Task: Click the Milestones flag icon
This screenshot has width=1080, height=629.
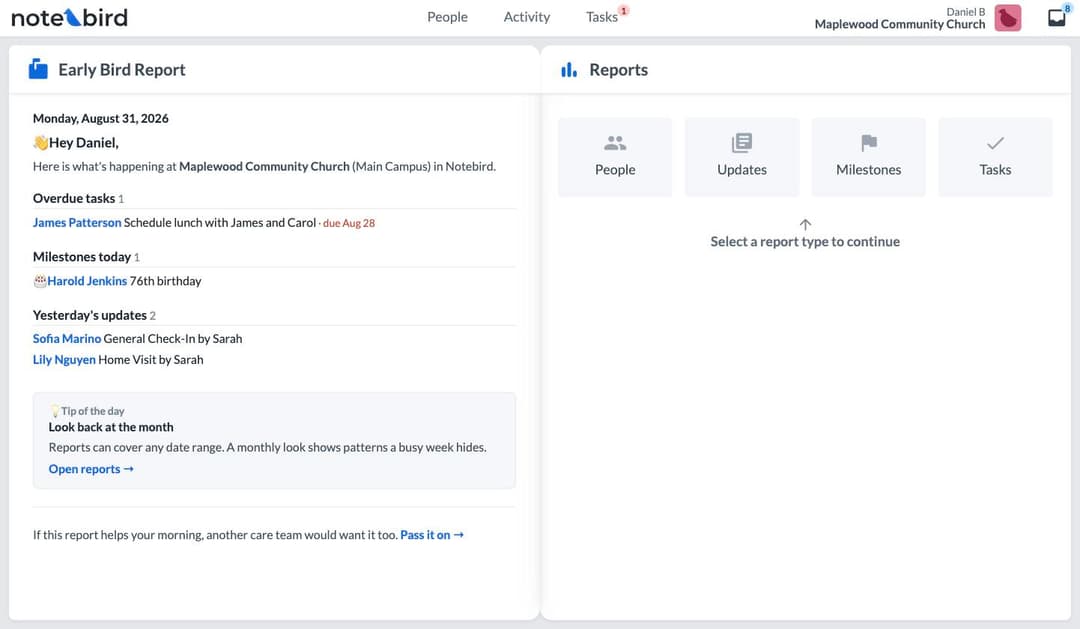Action: tap(869, 143)
